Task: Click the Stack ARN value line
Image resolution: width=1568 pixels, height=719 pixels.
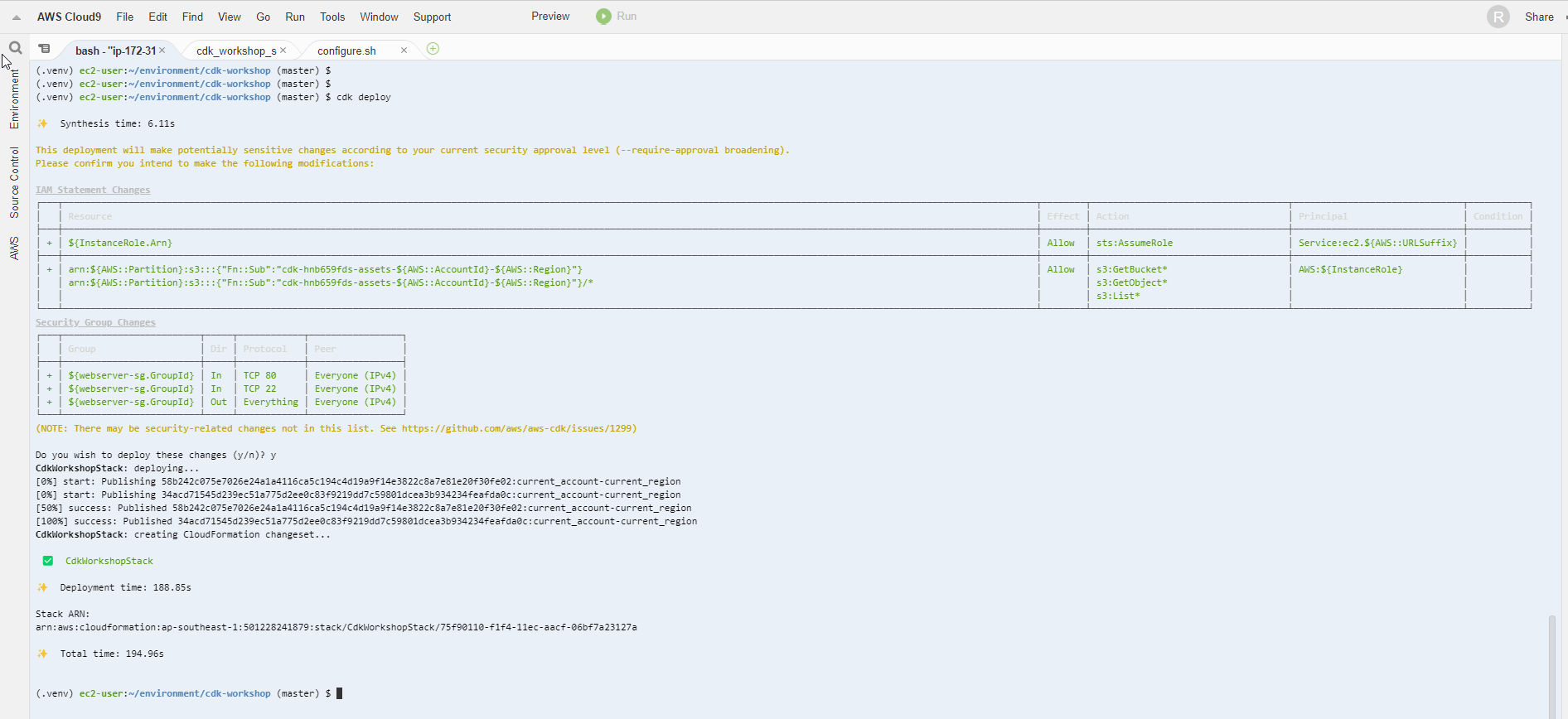Action: (336, 627)
